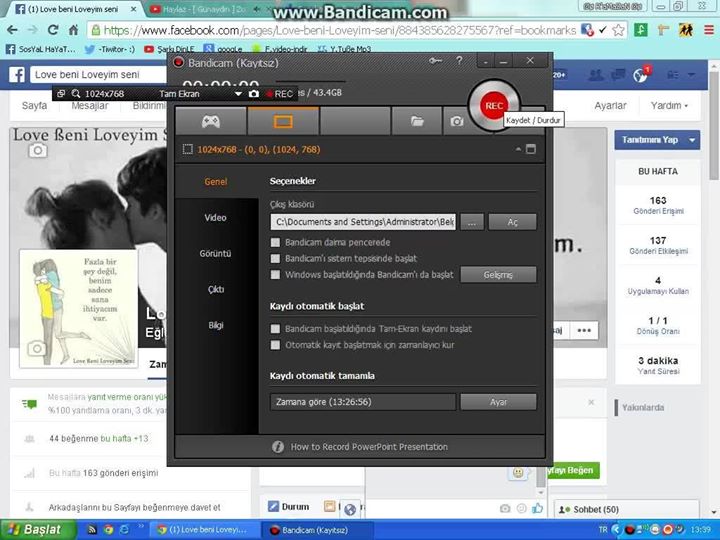Open Facebook friend requests icon

(596, 75)
